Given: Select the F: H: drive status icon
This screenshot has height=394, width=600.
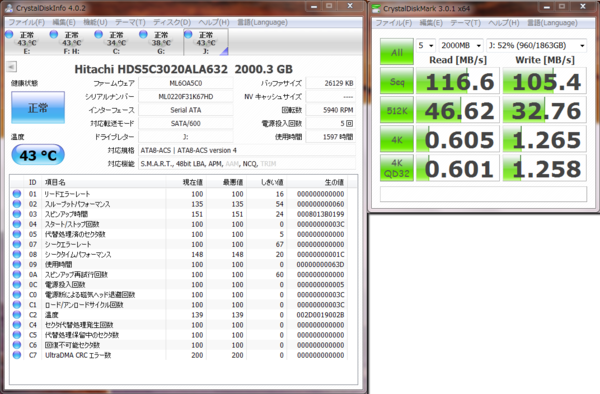Looking at the screenshot, I should click(54, 35).
